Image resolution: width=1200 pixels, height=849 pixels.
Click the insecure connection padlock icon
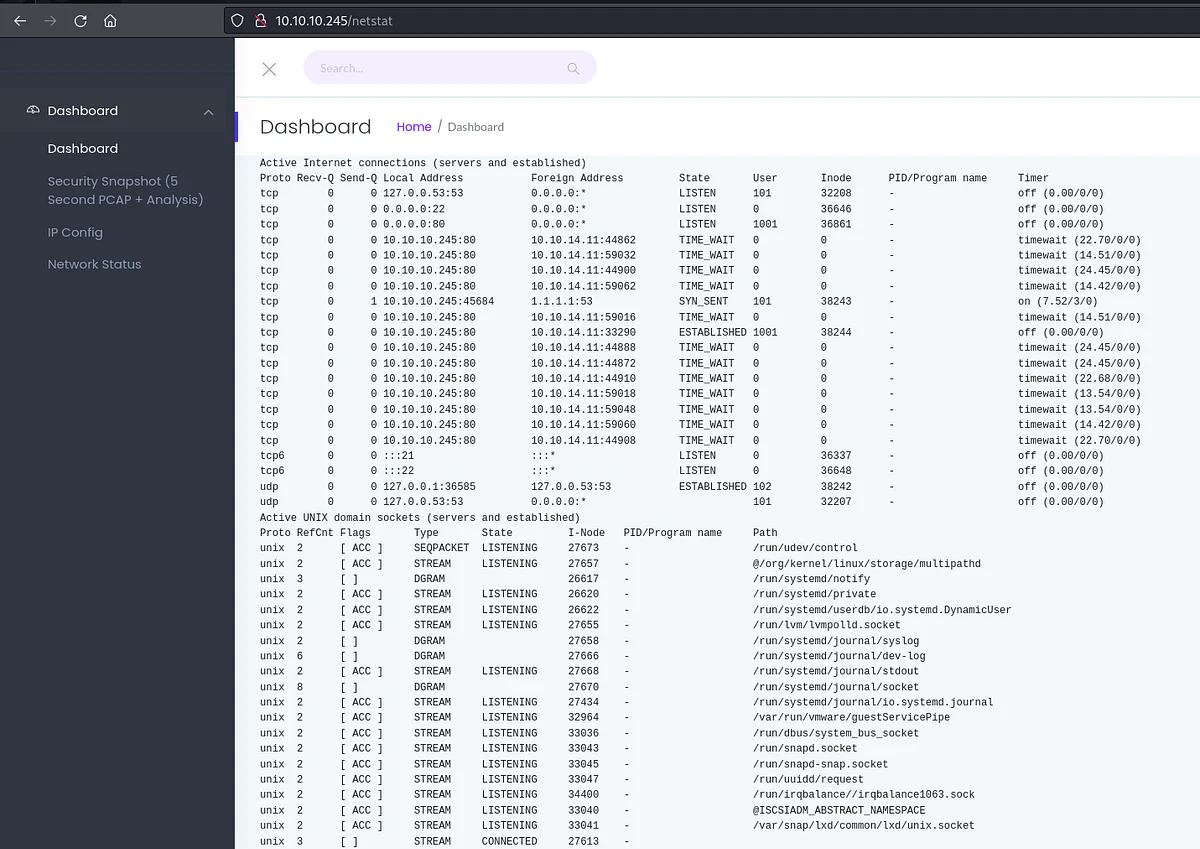pos(260,20)
